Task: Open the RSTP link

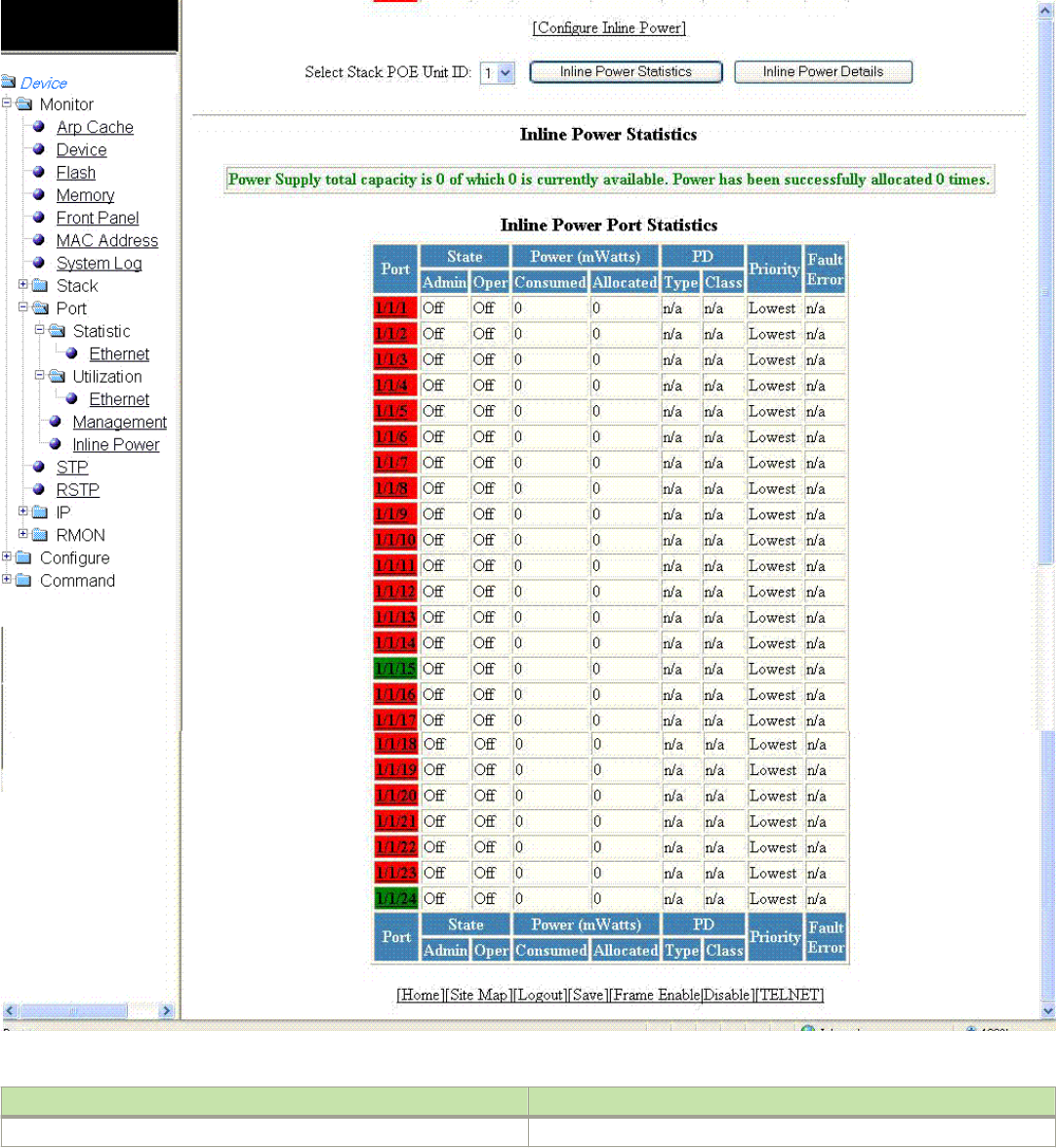Action: tap(77, 490)
